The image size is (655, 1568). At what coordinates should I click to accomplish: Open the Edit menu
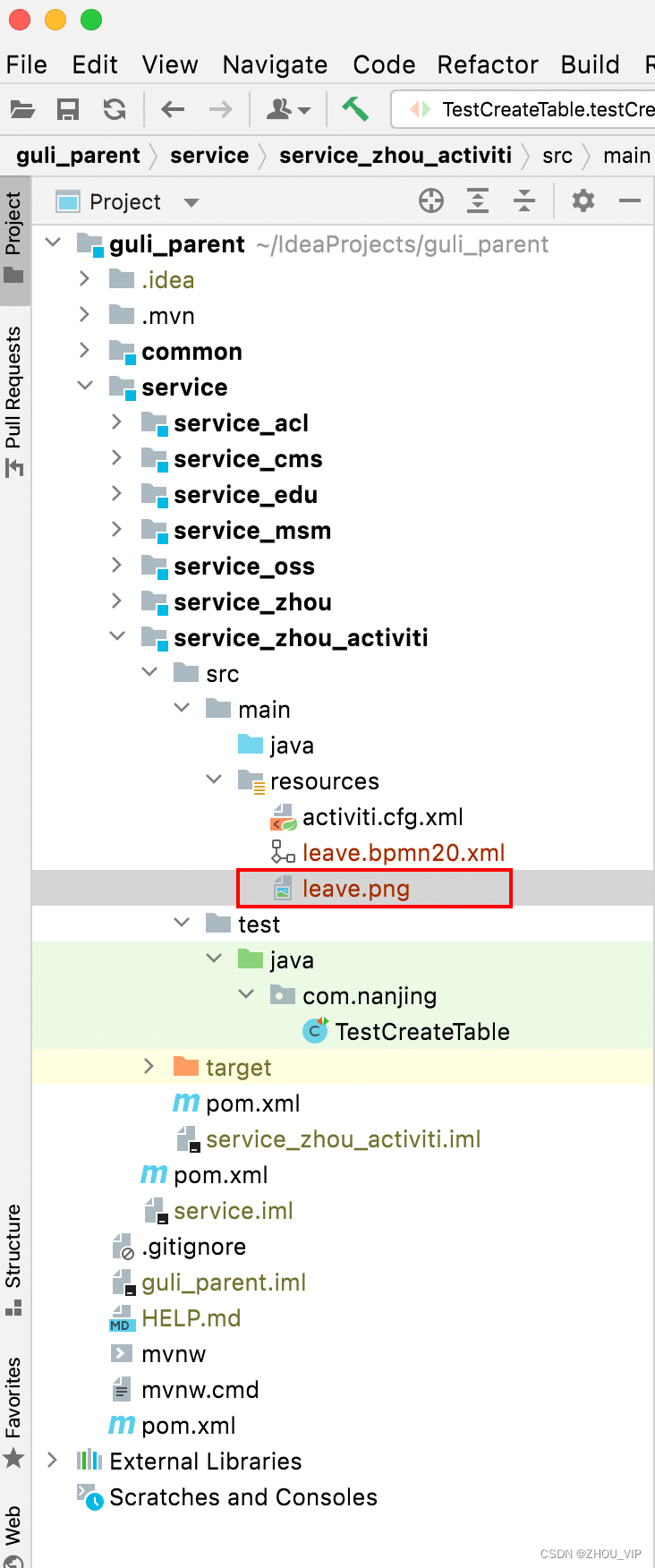click(95, 64)
